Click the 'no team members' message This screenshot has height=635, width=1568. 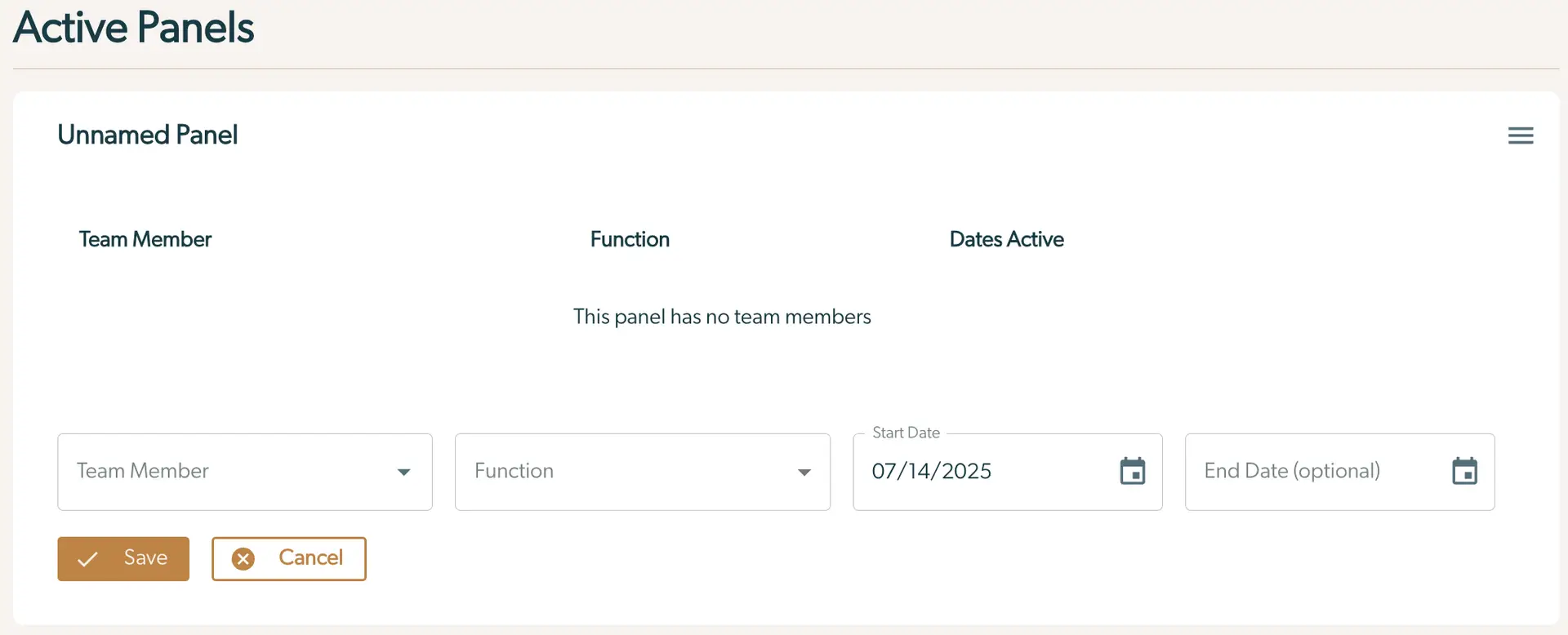[722, 317]
